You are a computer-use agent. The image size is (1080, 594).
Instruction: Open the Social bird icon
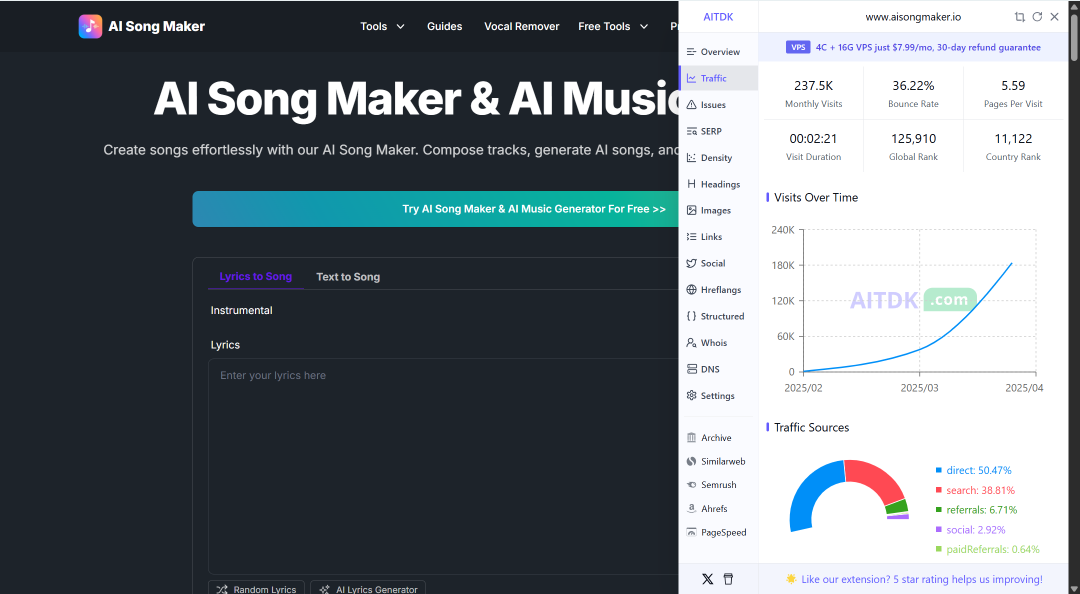(x=692, y=263)
